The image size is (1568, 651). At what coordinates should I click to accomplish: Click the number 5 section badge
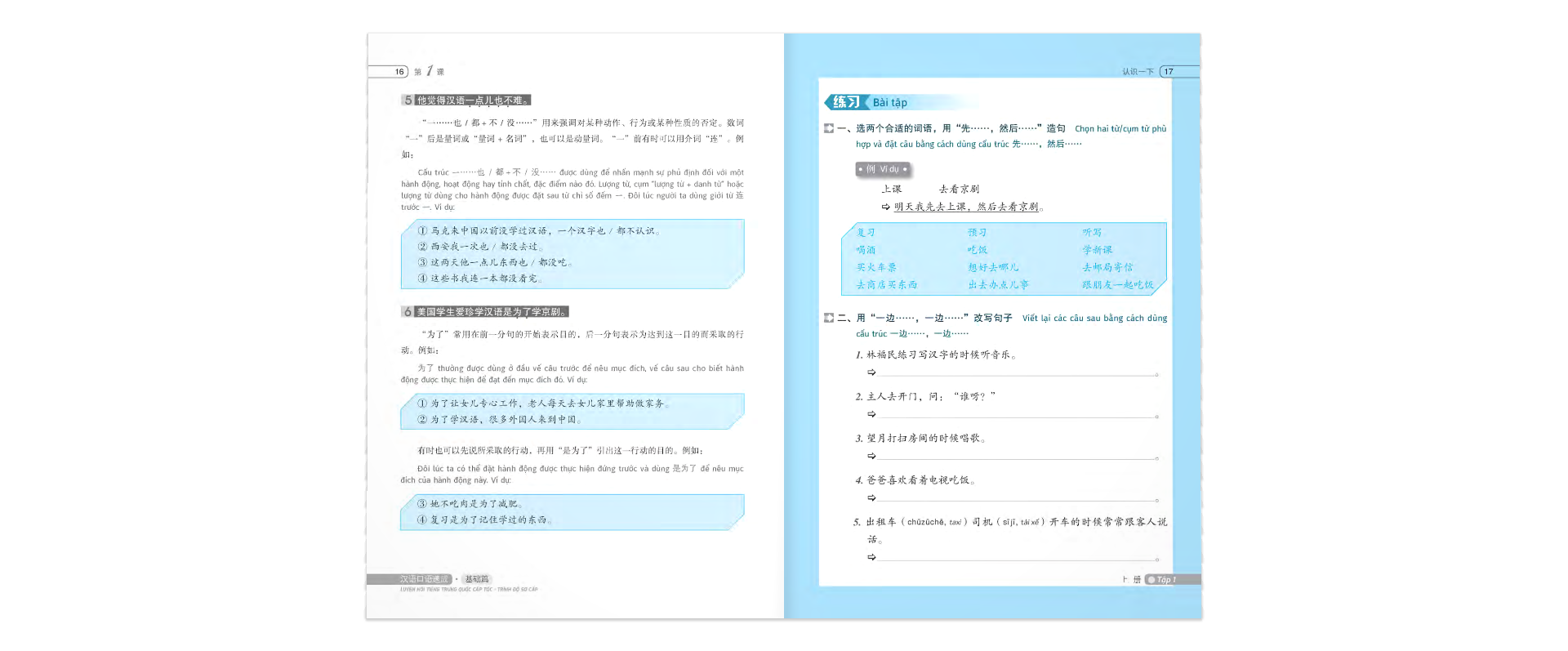click(408, 100)
